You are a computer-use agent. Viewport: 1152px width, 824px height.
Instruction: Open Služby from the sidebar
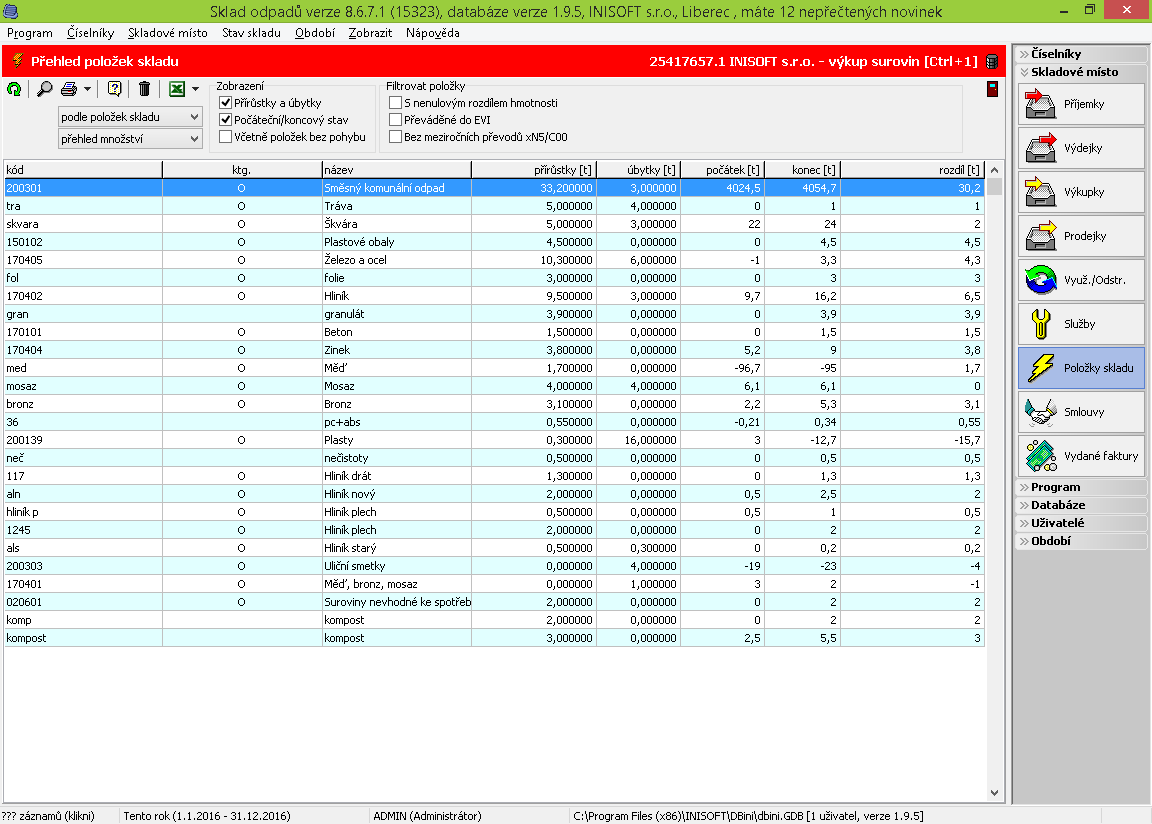(x=1081, y=325)
